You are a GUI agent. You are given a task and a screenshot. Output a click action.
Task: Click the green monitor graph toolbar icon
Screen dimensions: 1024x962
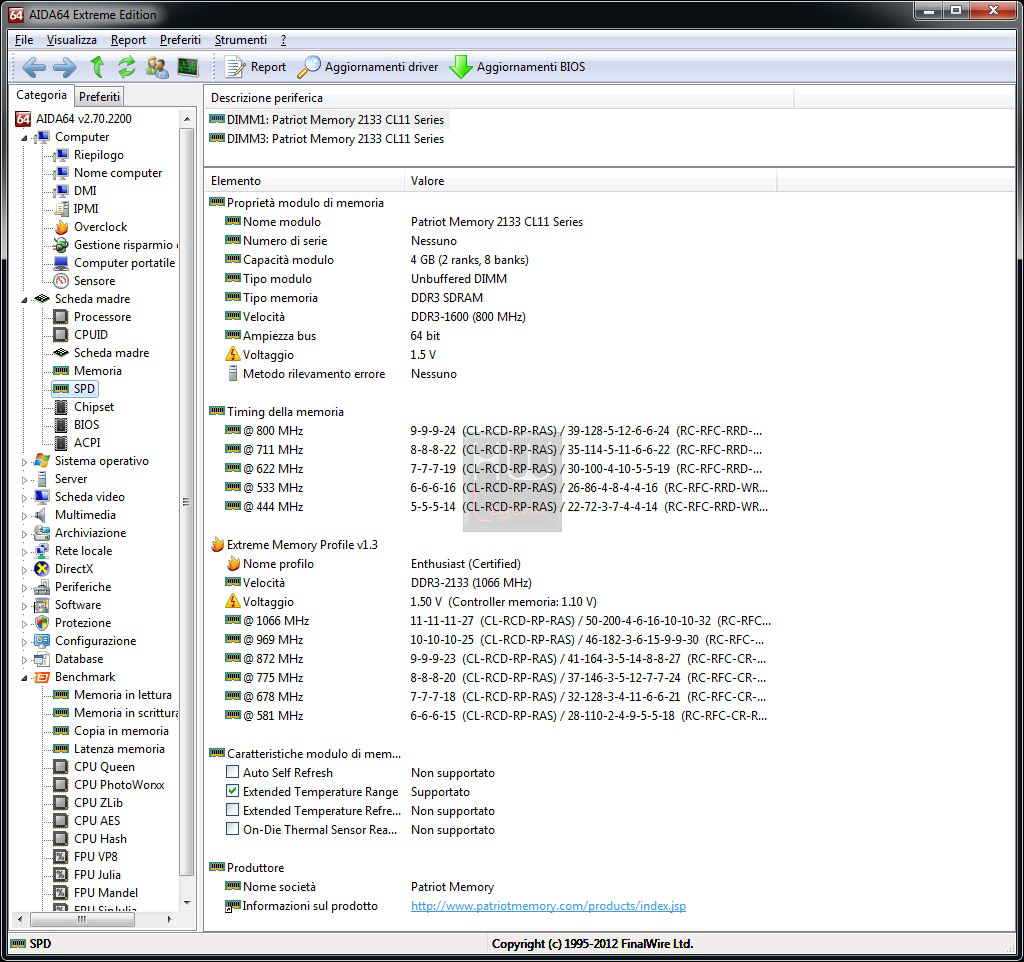(x=188, y=67)
